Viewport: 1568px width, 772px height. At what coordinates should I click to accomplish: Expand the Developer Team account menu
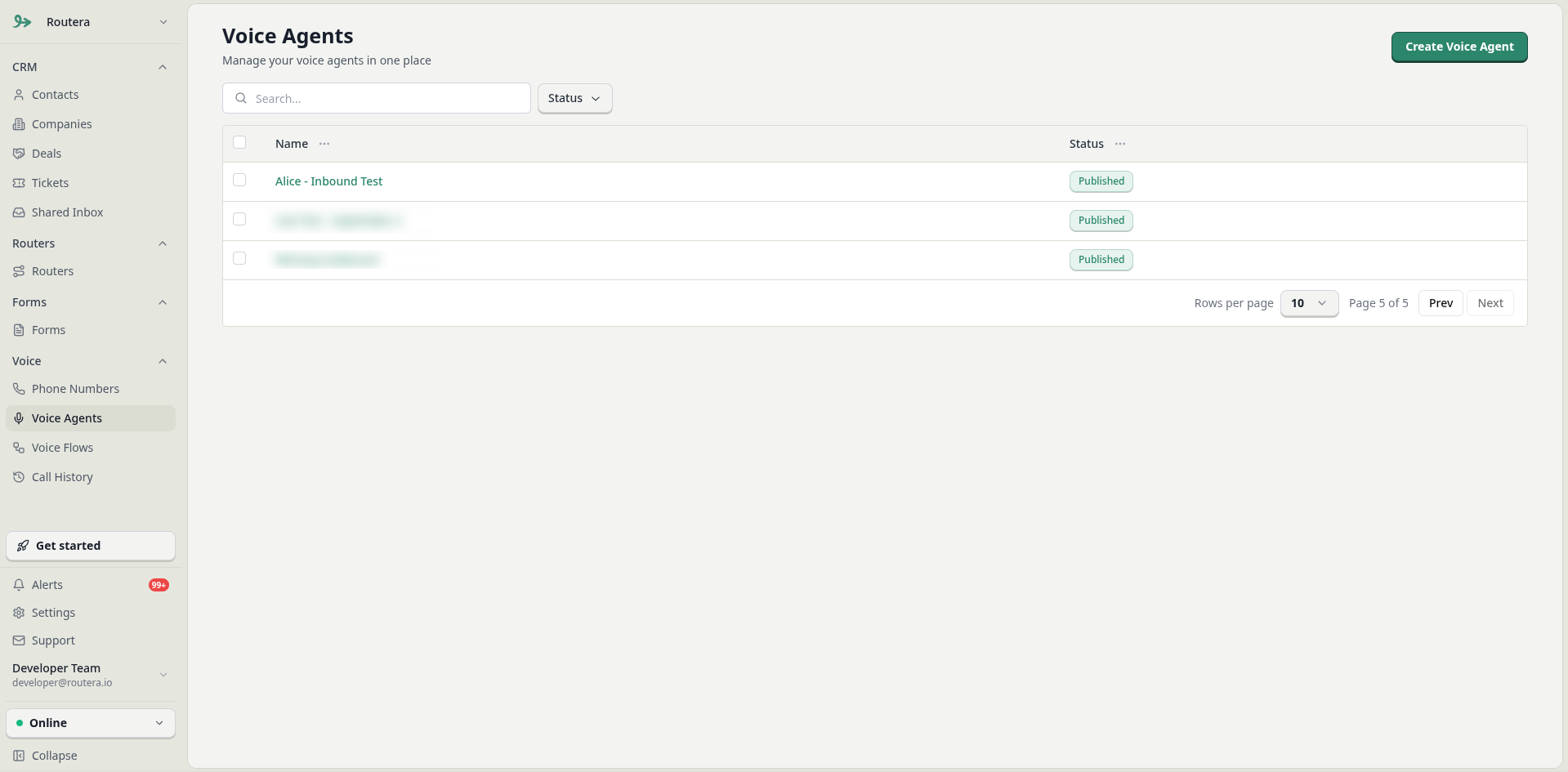point(91,675)
